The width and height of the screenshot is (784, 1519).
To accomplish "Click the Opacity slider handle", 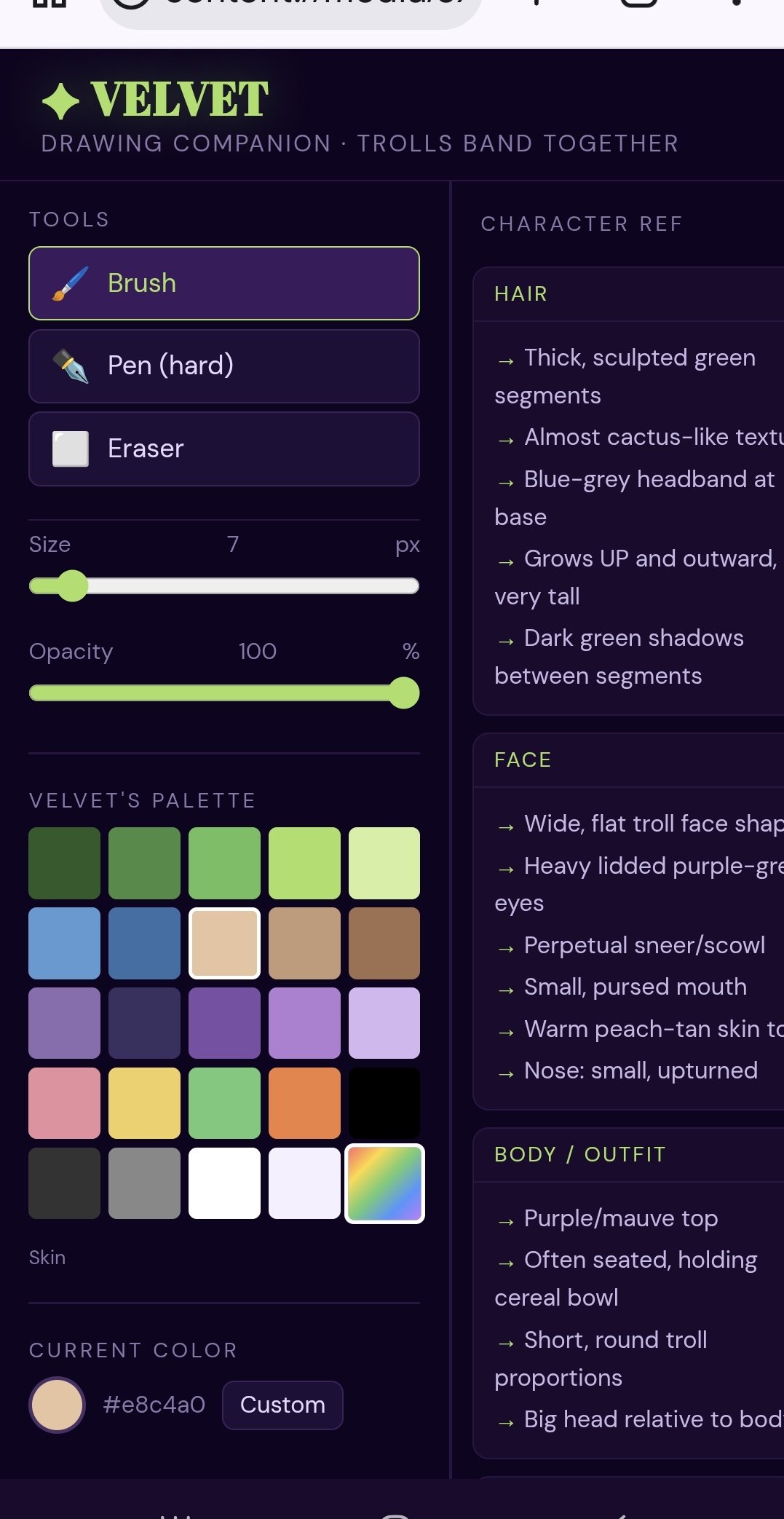I will coord(404,693).
